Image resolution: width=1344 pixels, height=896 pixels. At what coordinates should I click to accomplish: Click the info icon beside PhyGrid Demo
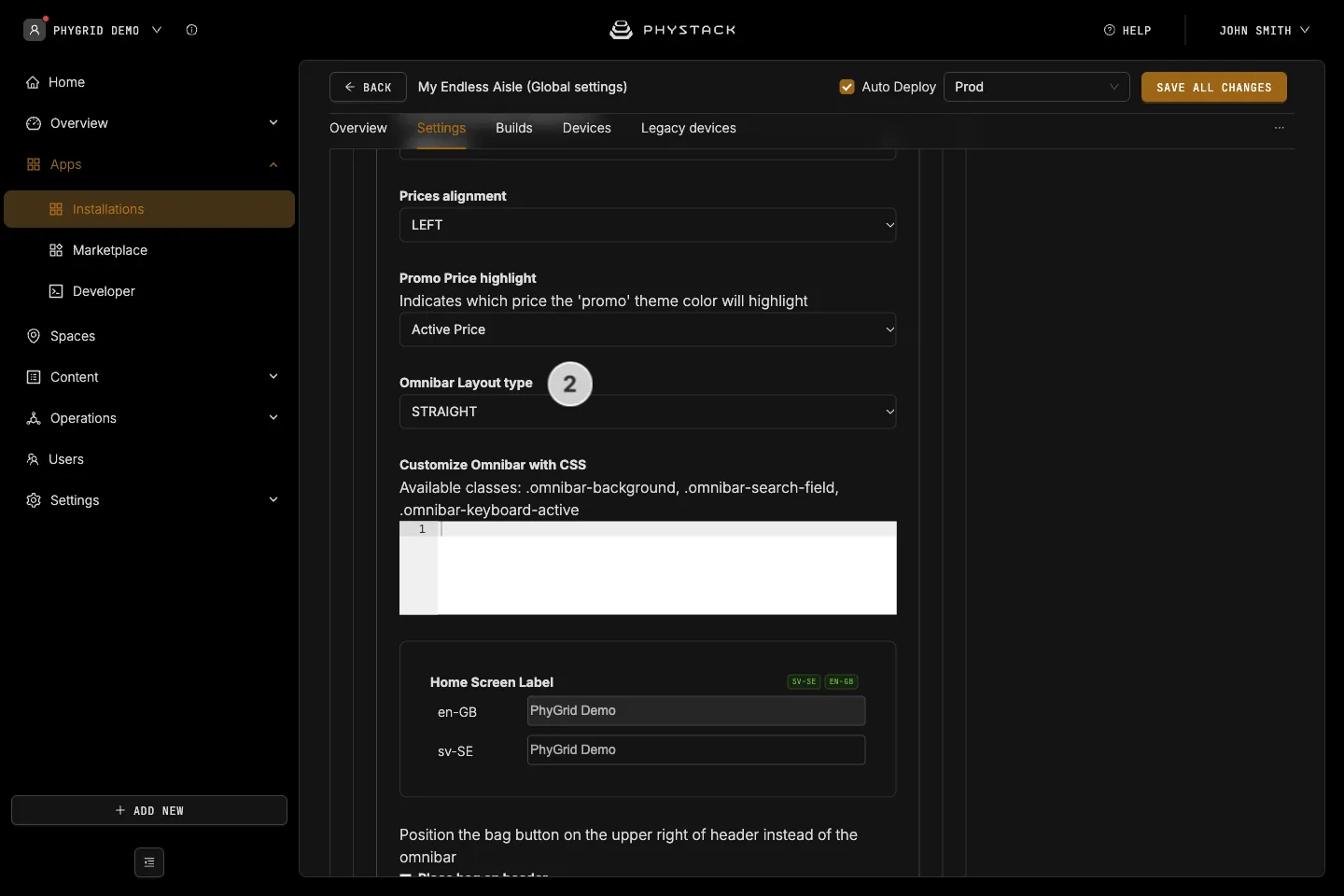pyautogui.click(x=191, y=30)
